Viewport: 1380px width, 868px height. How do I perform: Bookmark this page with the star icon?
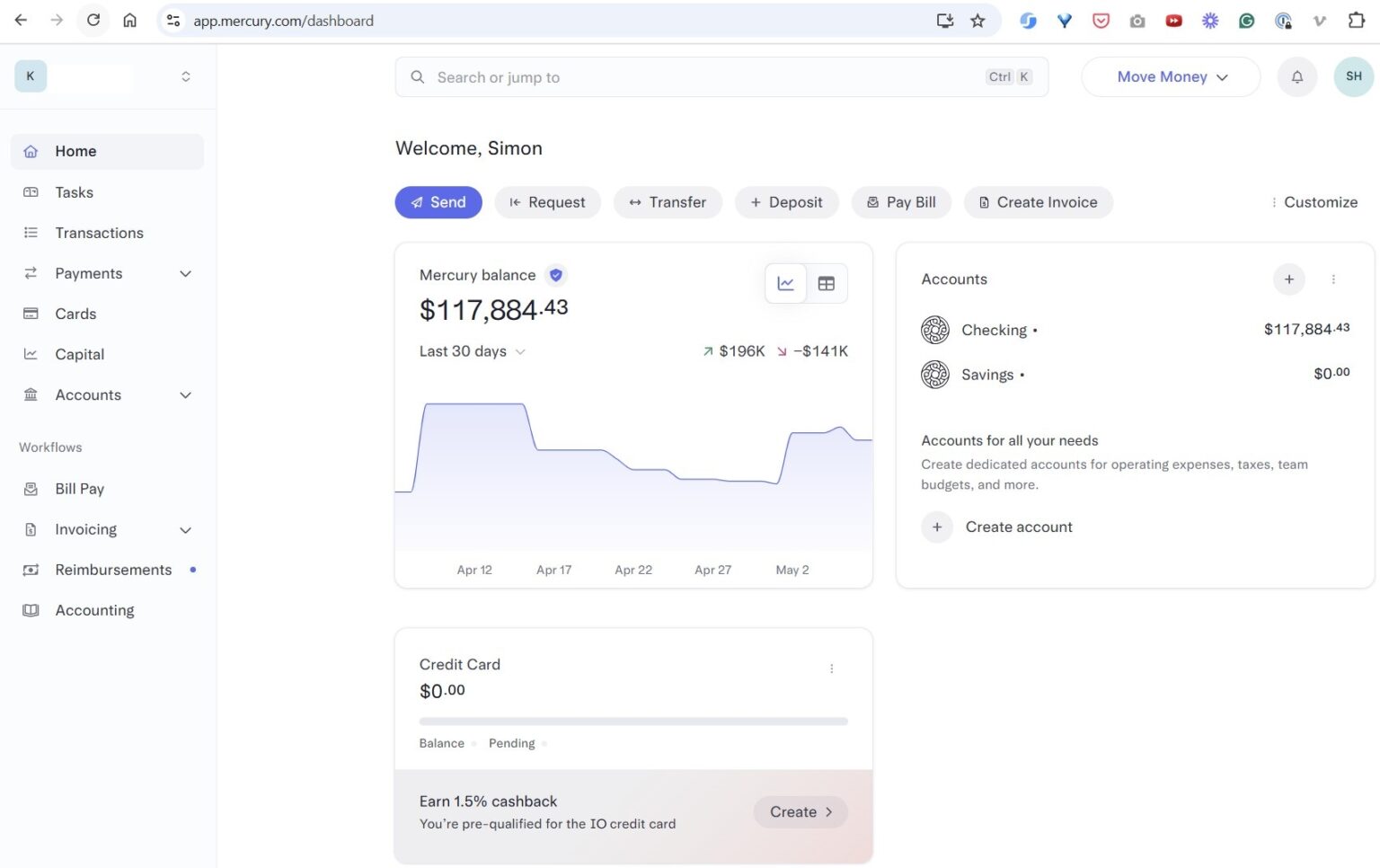pyautogui.click(x=977, y=21)
